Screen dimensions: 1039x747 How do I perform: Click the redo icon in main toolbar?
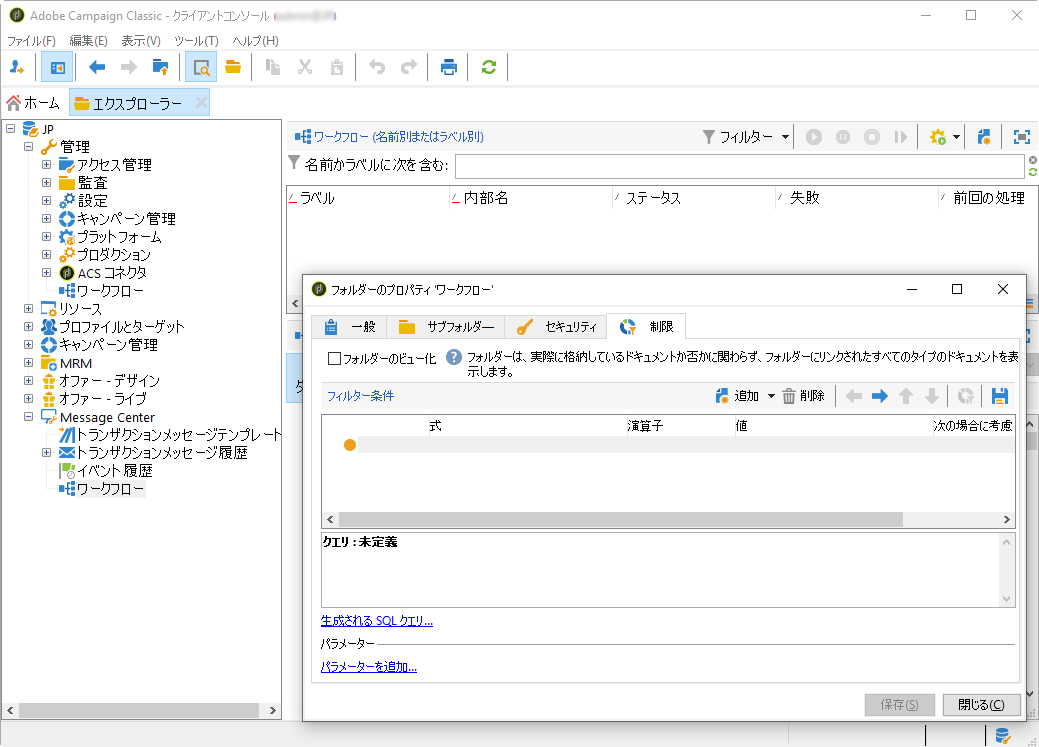point(409,67)
